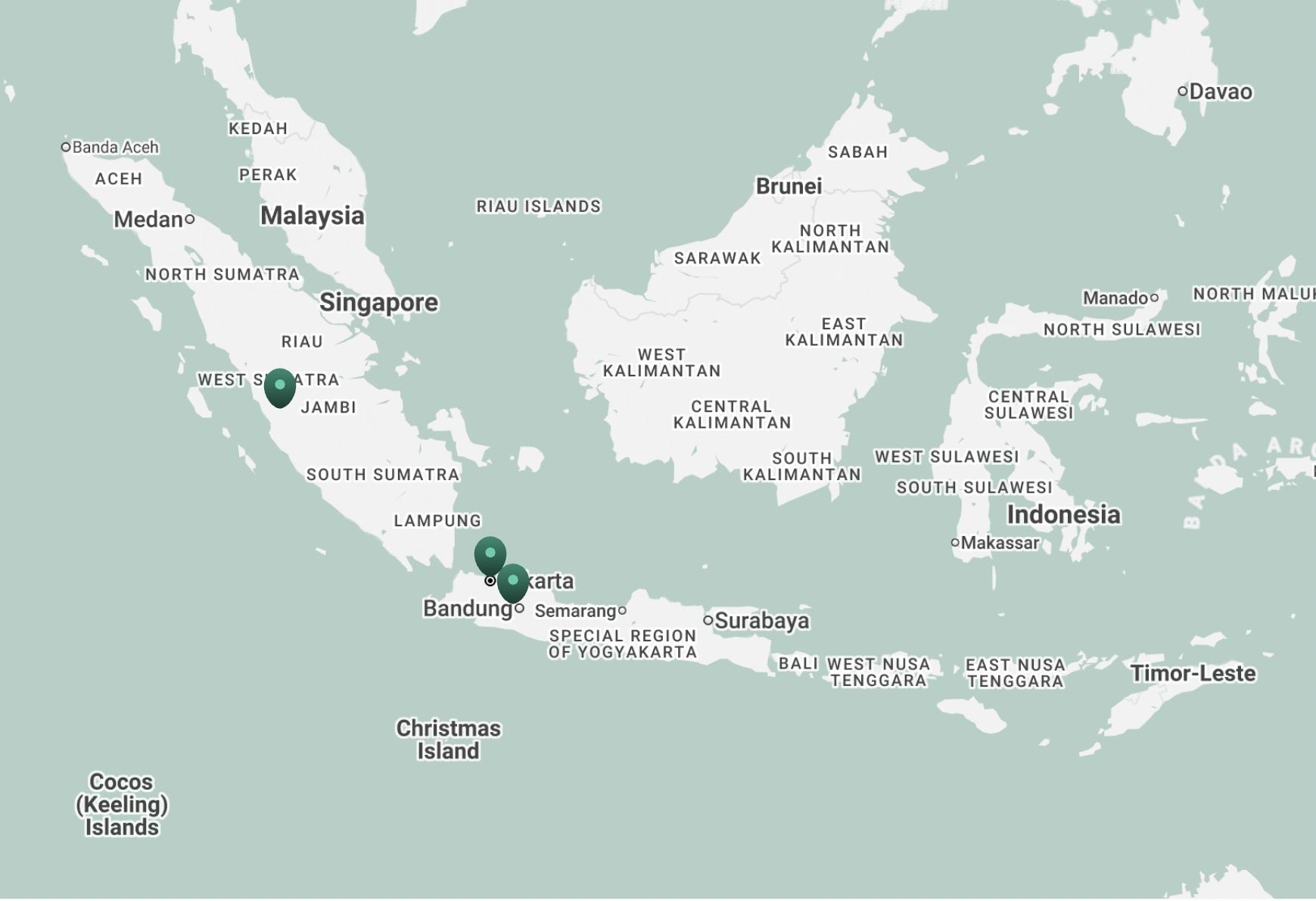The width and height of the screenshot is (1316, 901).
Task: Open the map pin nearest Bandung
Action: (x=513, y=582)
